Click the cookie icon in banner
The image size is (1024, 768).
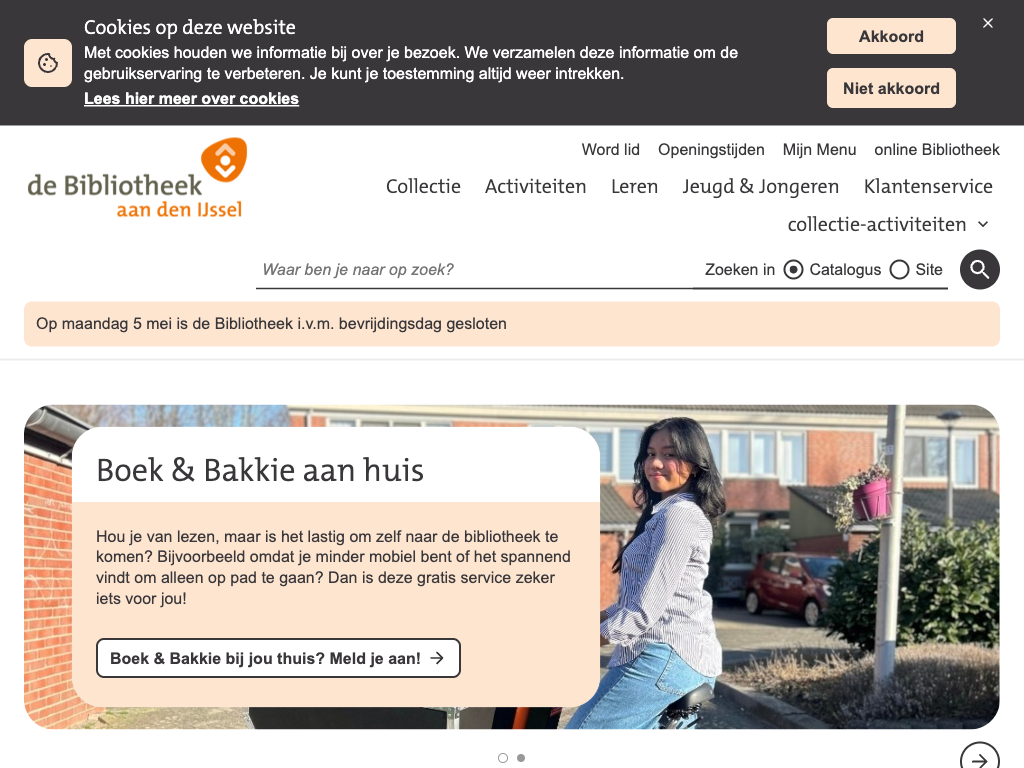(48, 63)
